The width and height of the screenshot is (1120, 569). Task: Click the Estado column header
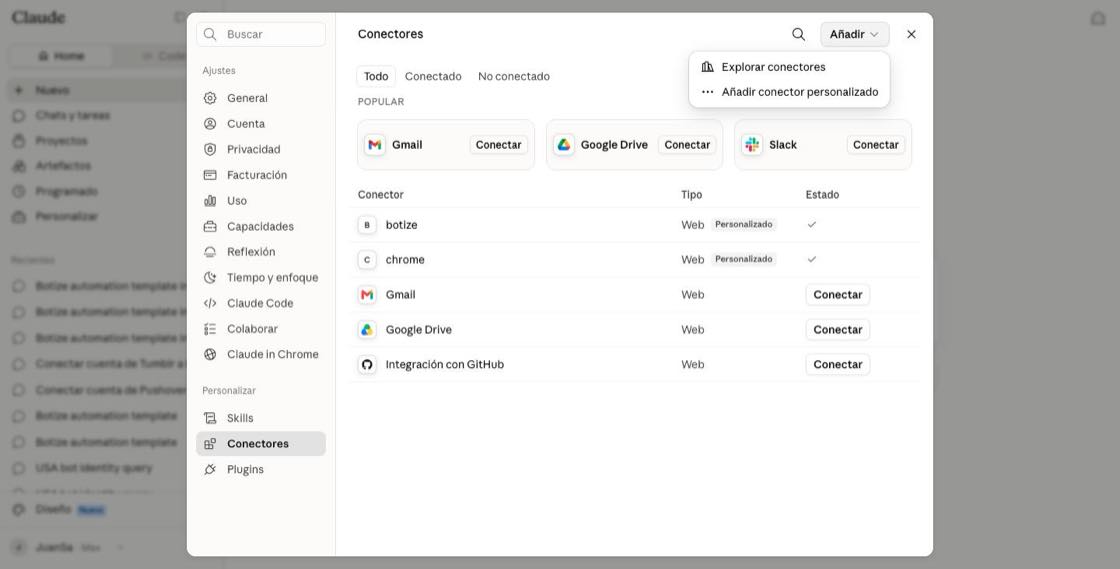coord(822,195)
